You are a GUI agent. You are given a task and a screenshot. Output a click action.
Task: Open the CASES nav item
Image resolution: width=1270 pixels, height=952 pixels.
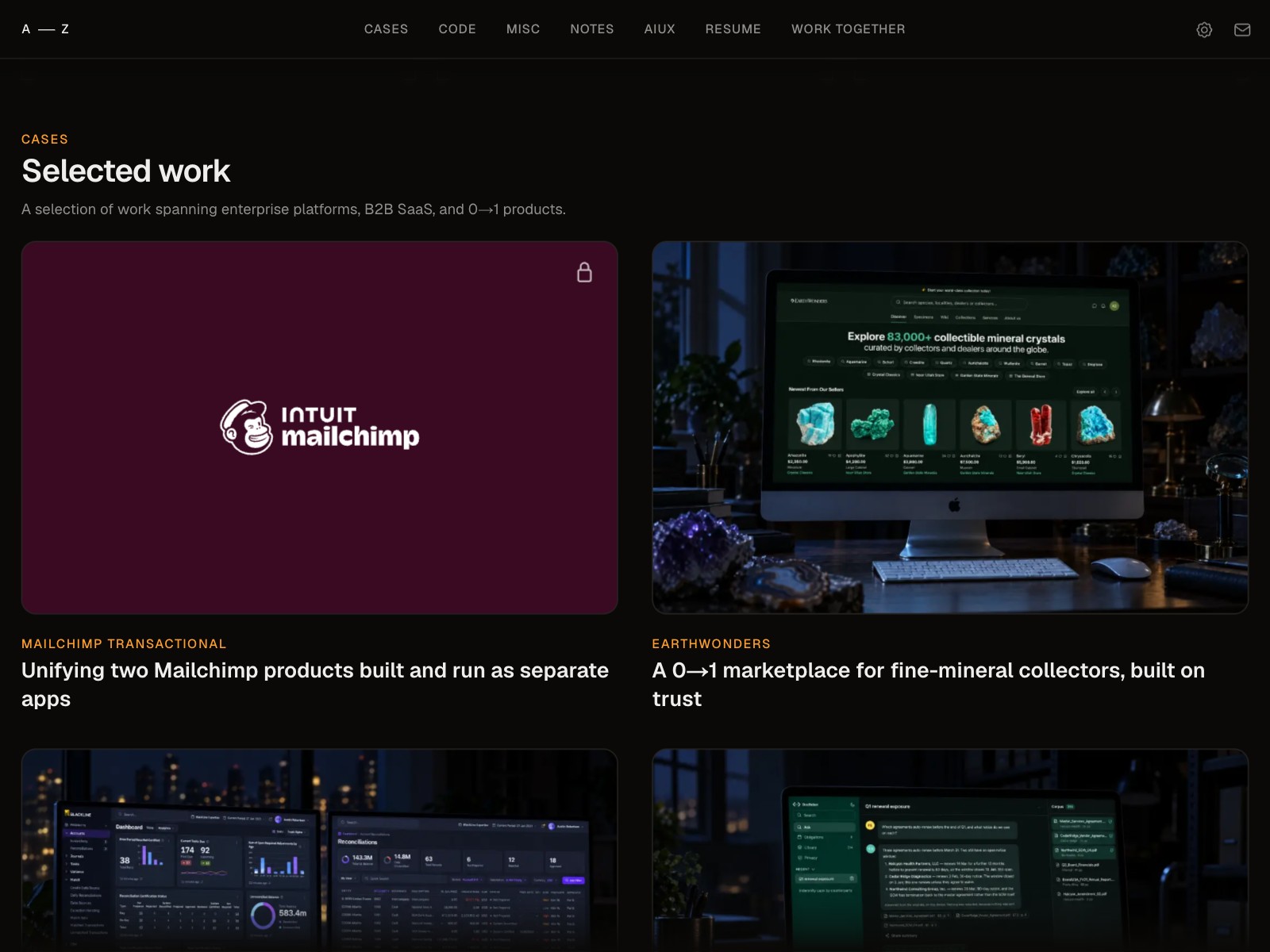click(x=386, y=29)
